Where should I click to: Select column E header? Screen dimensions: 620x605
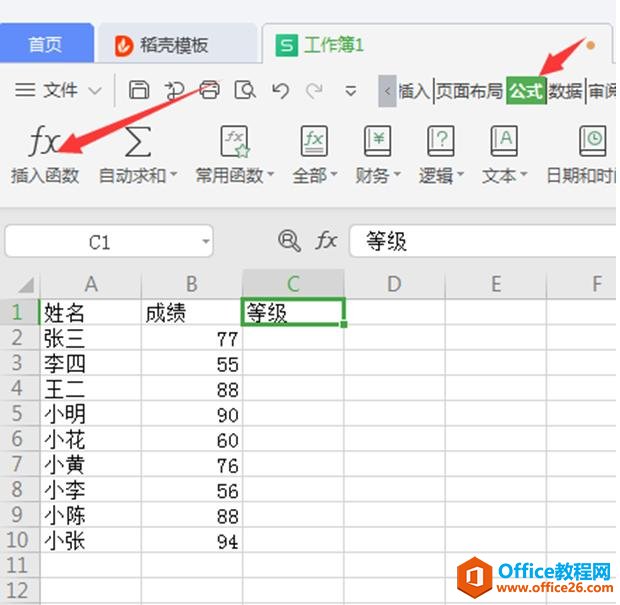[495, 284]
